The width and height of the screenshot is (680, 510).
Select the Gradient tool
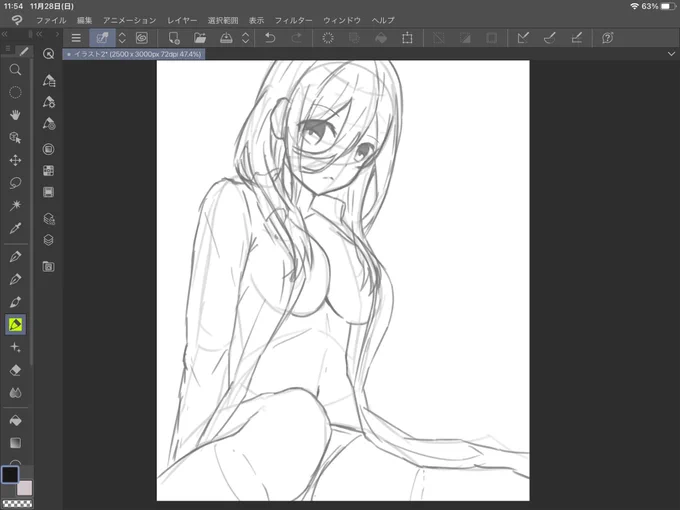(x=15, y=443)
